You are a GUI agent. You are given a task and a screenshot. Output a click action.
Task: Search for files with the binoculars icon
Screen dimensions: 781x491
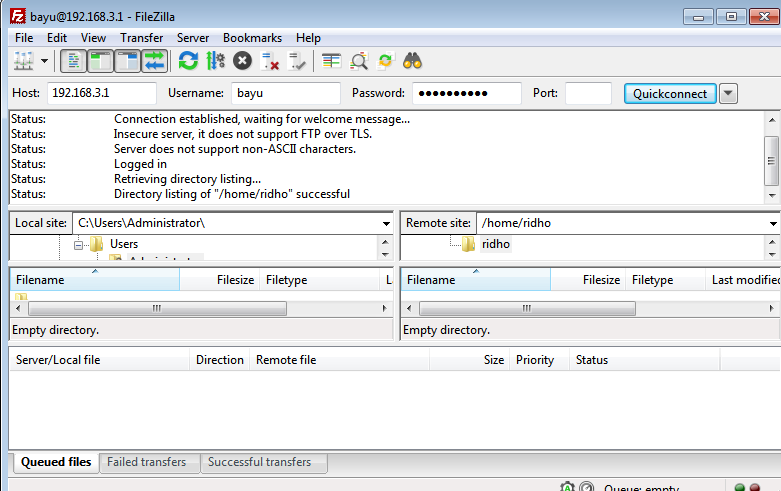pos(412,61)
